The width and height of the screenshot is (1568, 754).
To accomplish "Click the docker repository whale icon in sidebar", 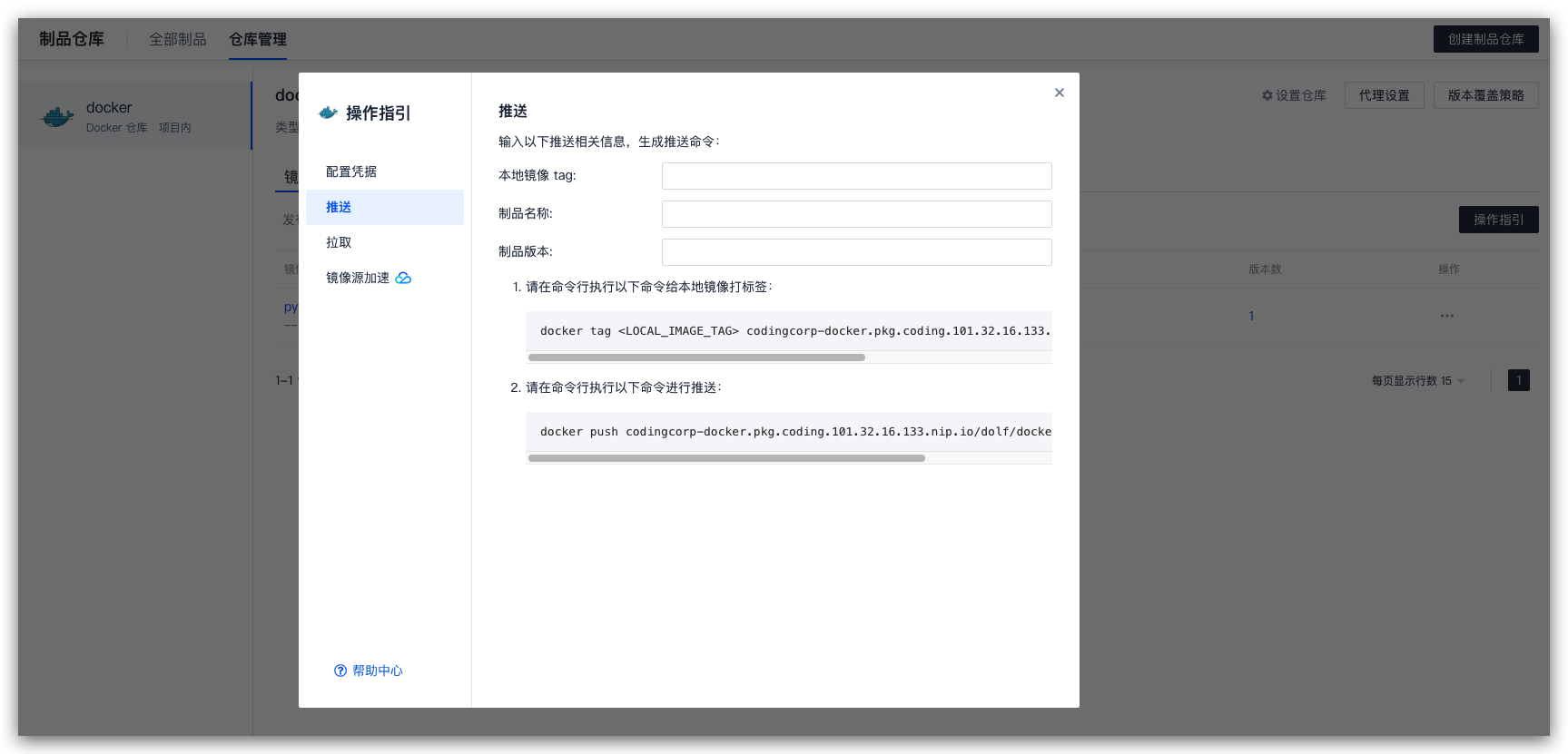I will 58,117.
